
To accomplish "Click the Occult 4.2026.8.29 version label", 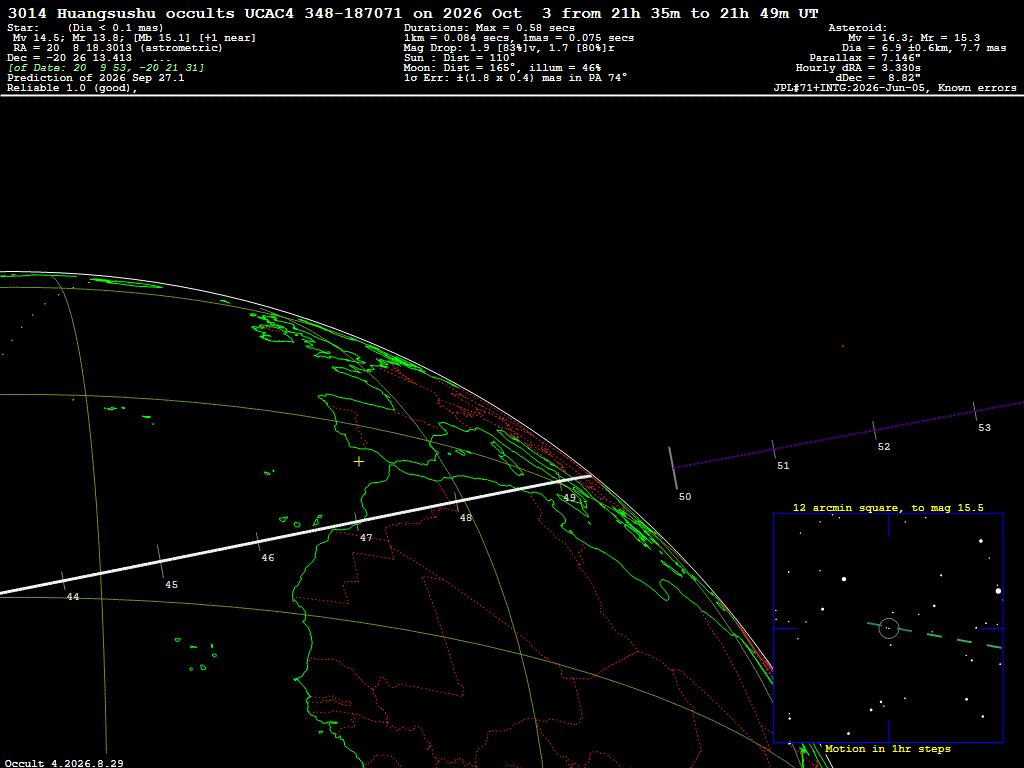I will pos(64,763).
